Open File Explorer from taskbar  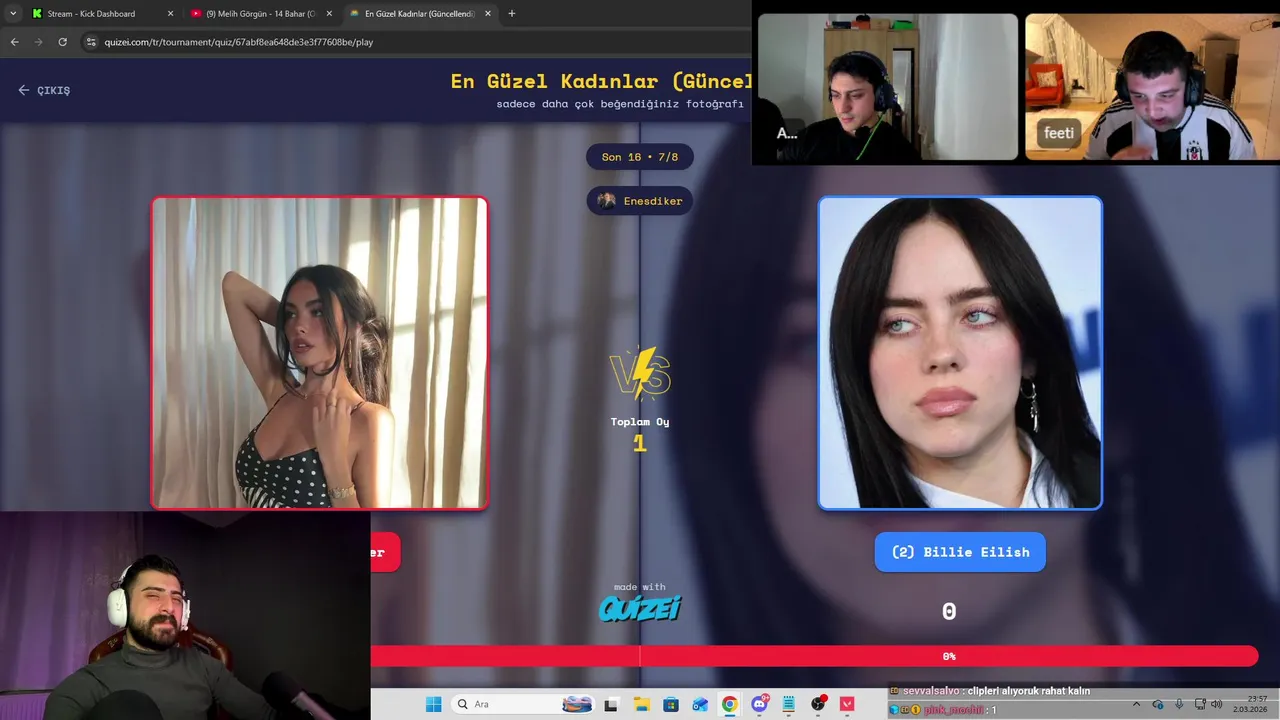point(641,704)
